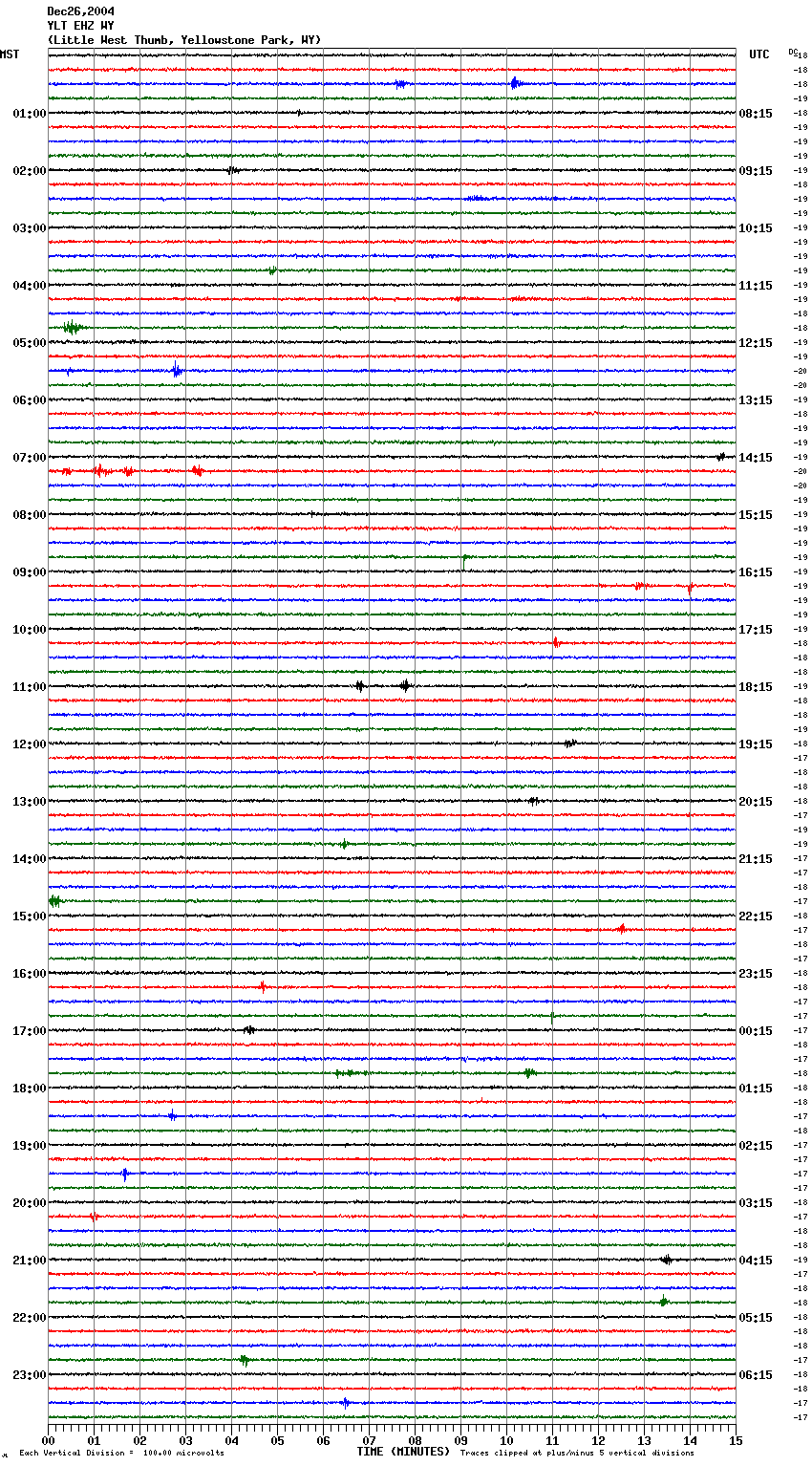This screenshot has height=1466, width=812.
Task: Select the 01:00 MST time label
Action: point(30,114)
